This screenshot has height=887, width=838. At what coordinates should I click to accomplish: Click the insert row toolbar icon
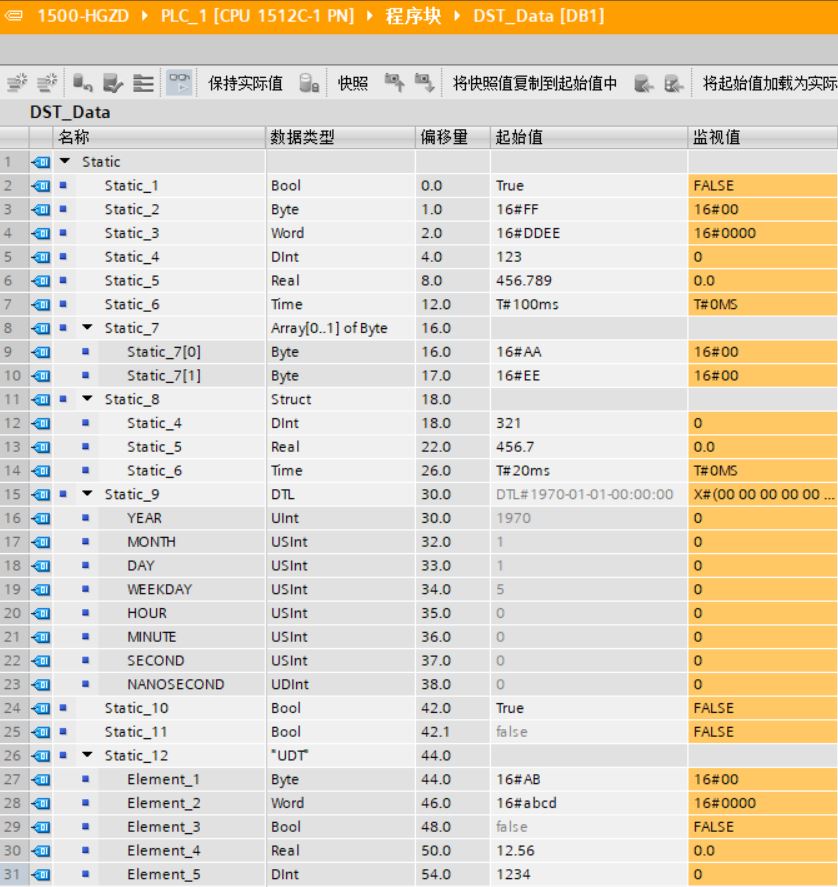point(17,83)
